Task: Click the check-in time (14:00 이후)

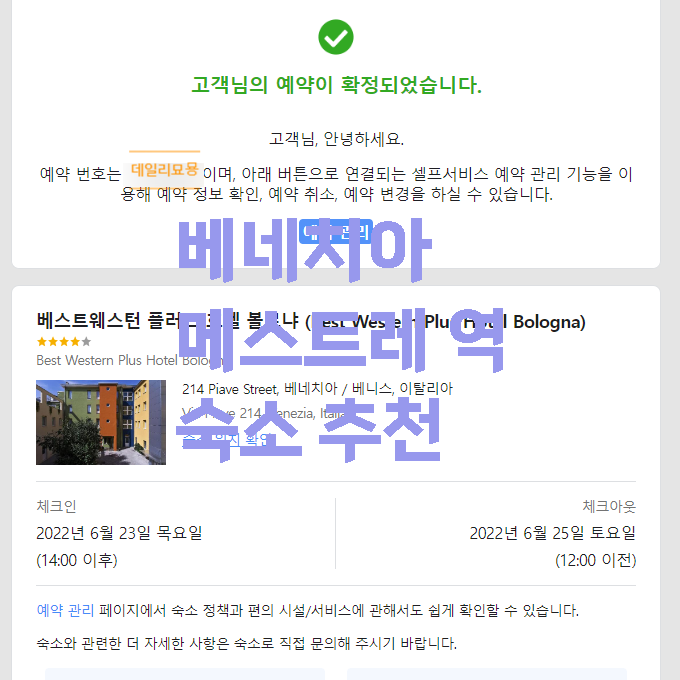Action: [x=77, y=560]
